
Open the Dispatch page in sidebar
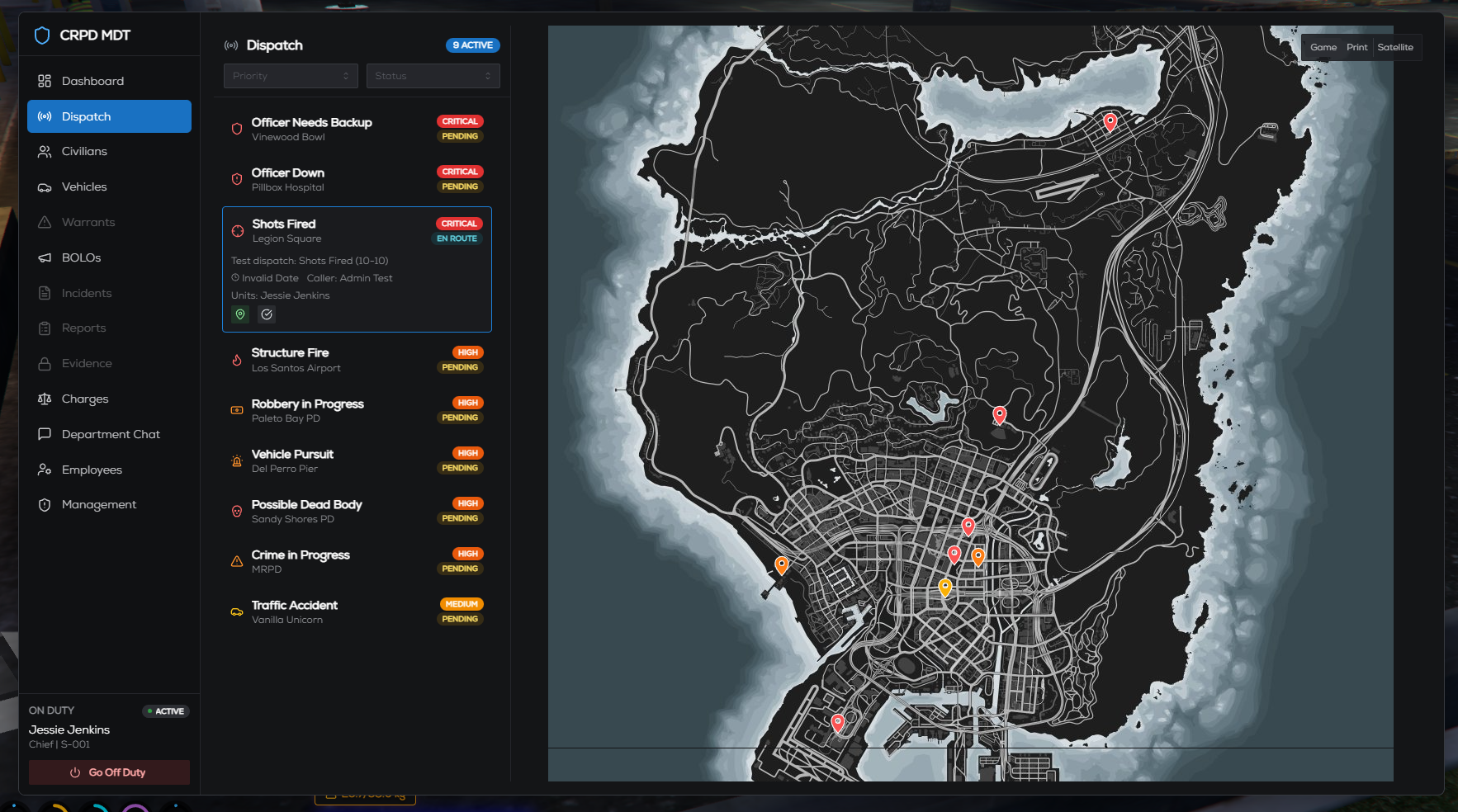click(109, 116)
